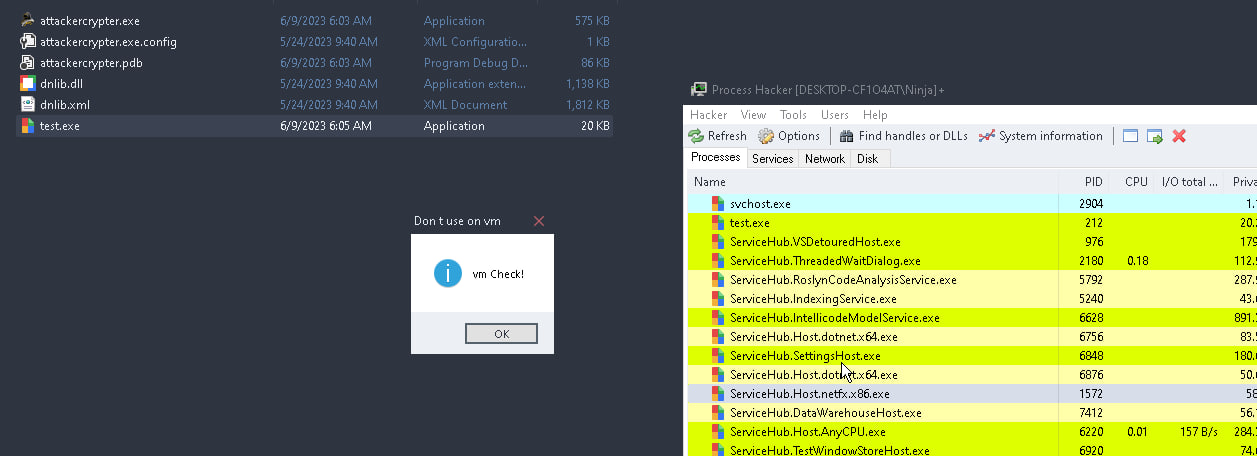
Task: Click ServiceHub.IntellicodeModelService.exe process icon
Action: tap(717, 318)
